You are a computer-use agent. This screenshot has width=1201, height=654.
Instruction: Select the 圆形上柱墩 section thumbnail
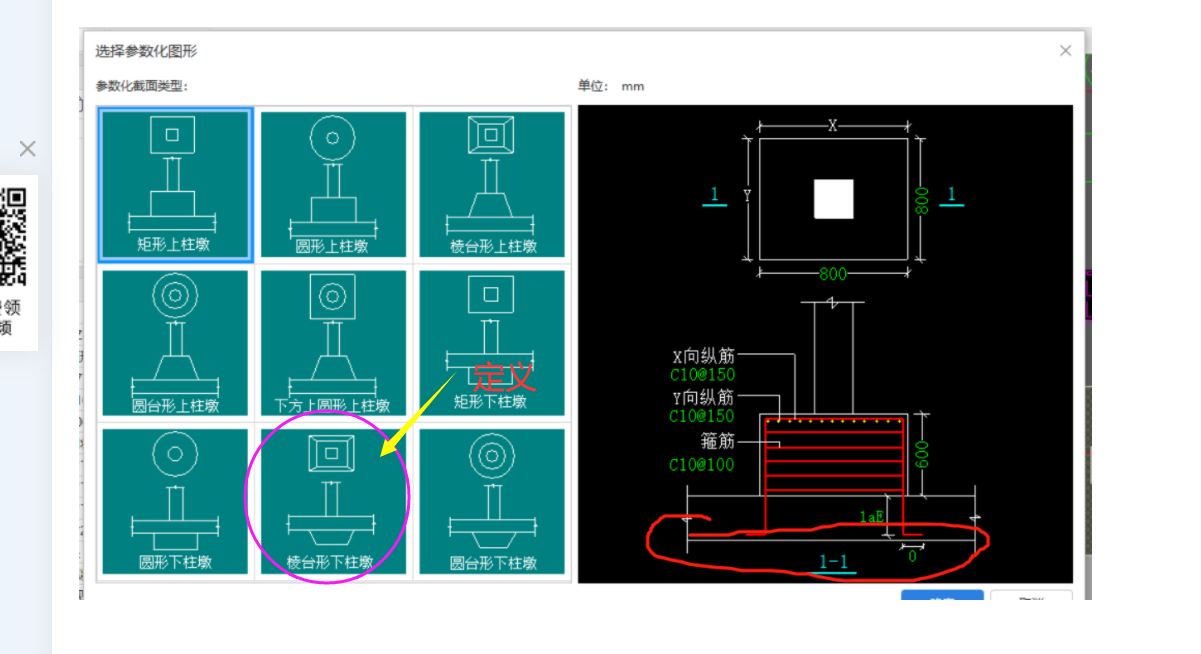tap(334, 185)
